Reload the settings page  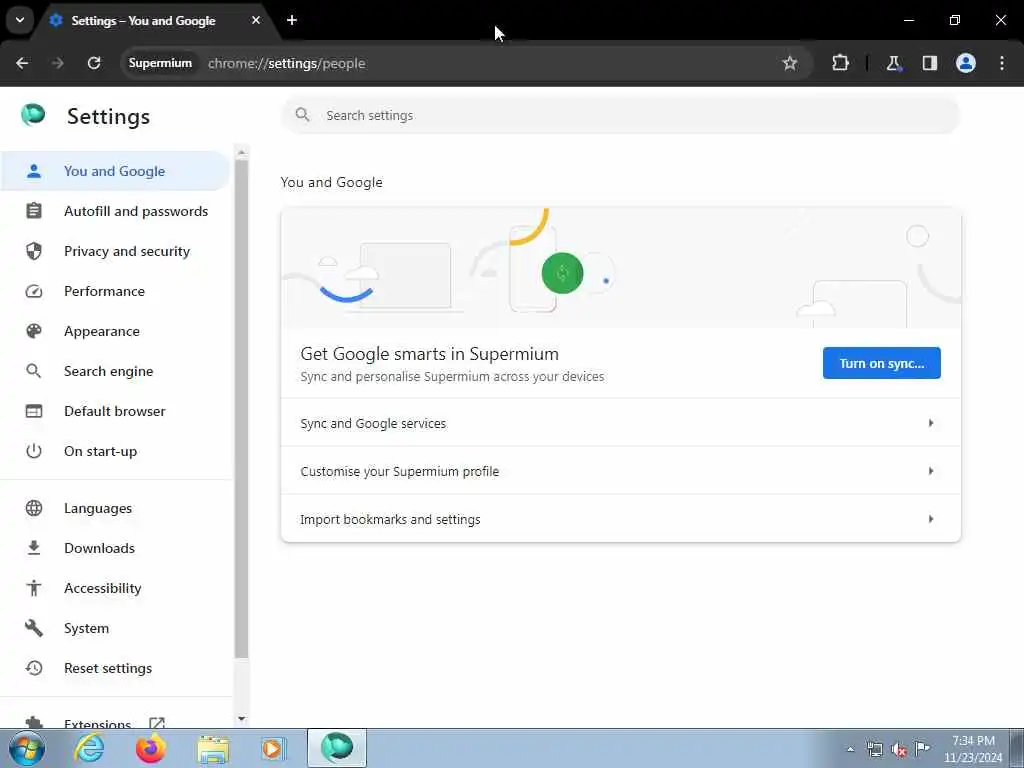point(94,63)
